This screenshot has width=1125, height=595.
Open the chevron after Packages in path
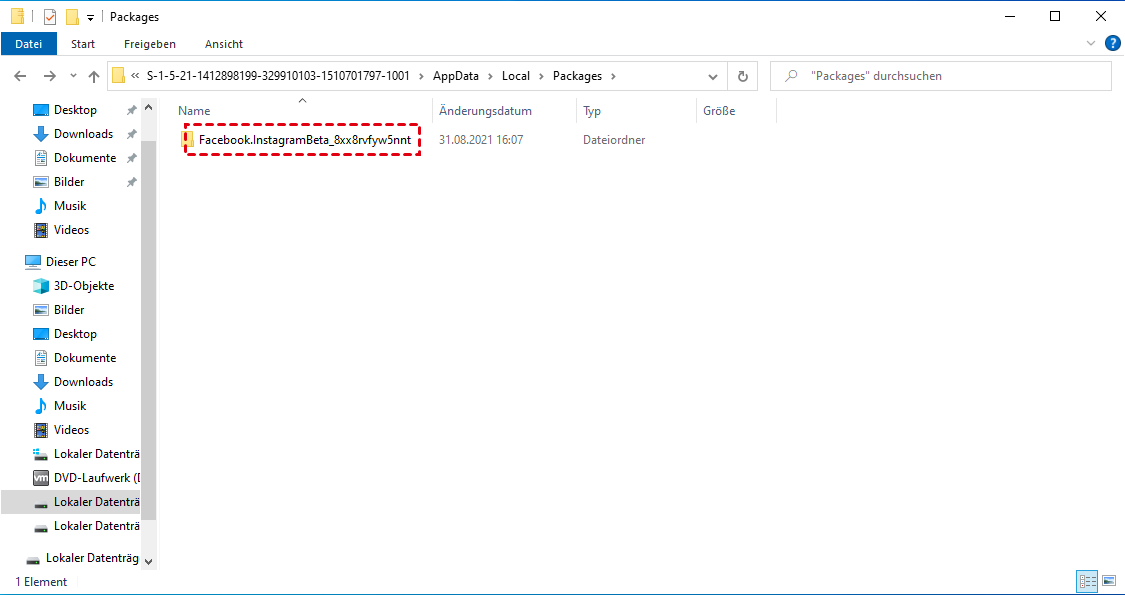tap(613, 76)
